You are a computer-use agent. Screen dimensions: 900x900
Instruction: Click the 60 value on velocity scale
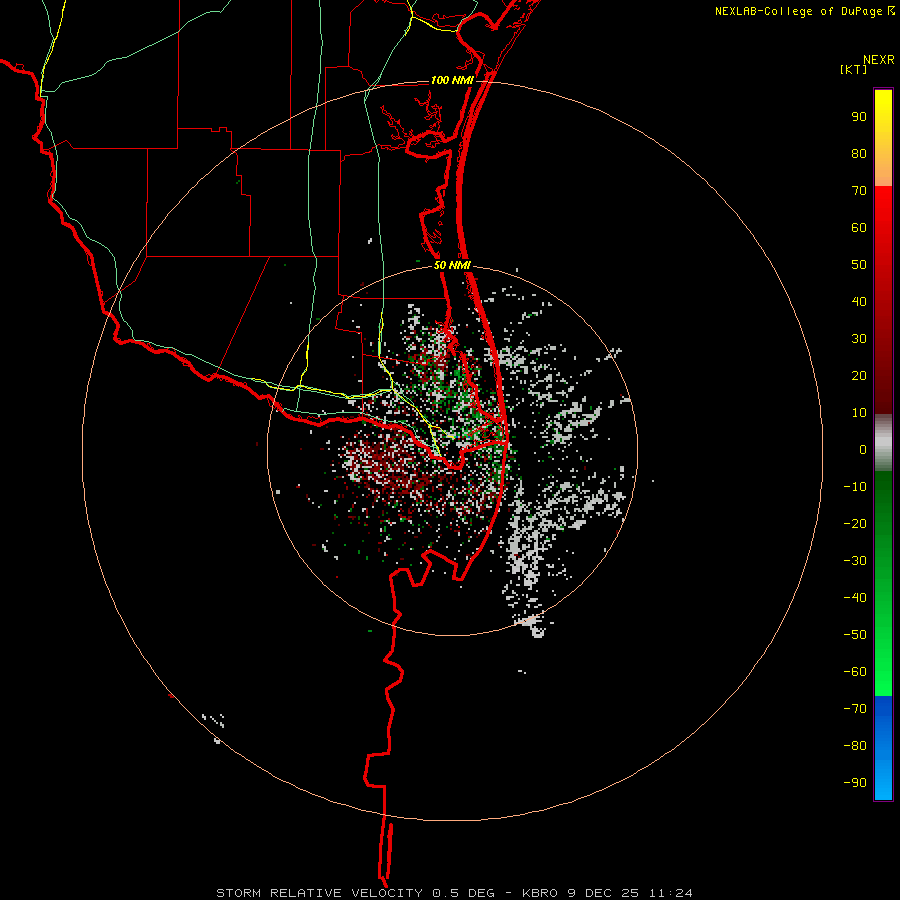tap(859, 228)
